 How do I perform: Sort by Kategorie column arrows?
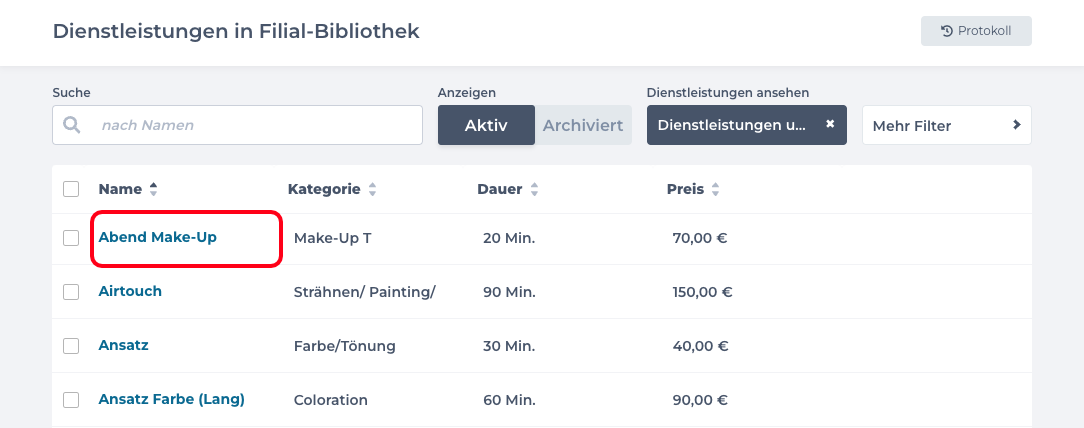tap(372, 189)
